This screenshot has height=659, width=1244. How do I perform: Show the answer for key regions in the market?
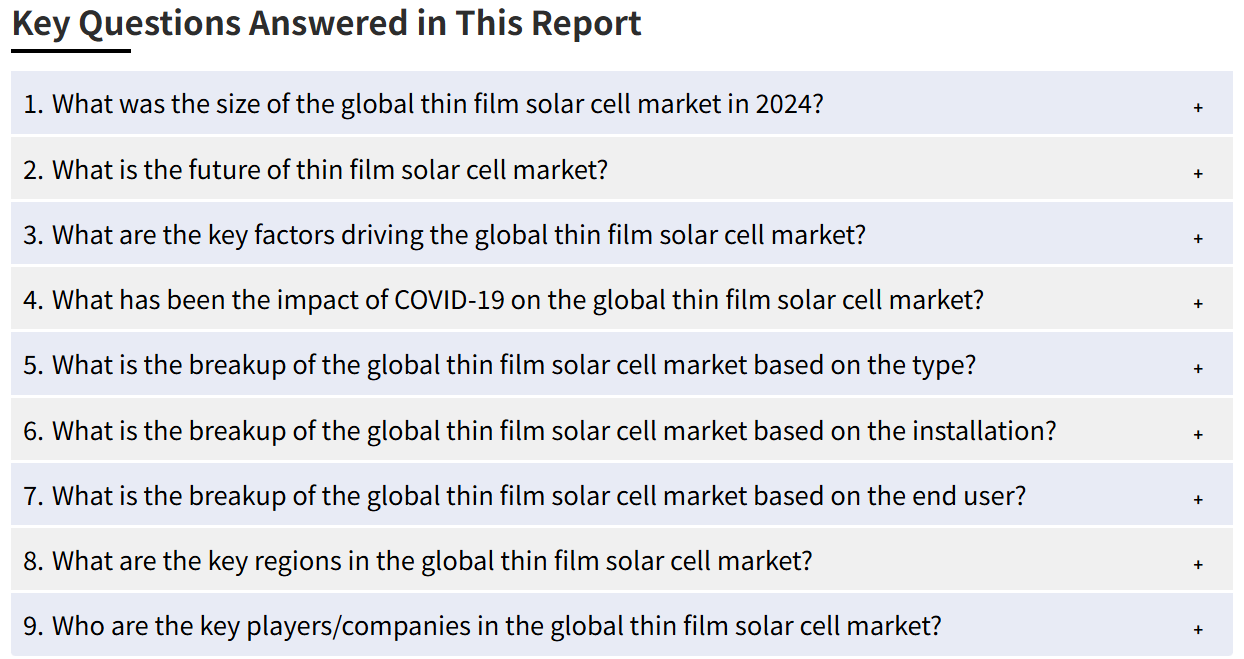[621, 560]
